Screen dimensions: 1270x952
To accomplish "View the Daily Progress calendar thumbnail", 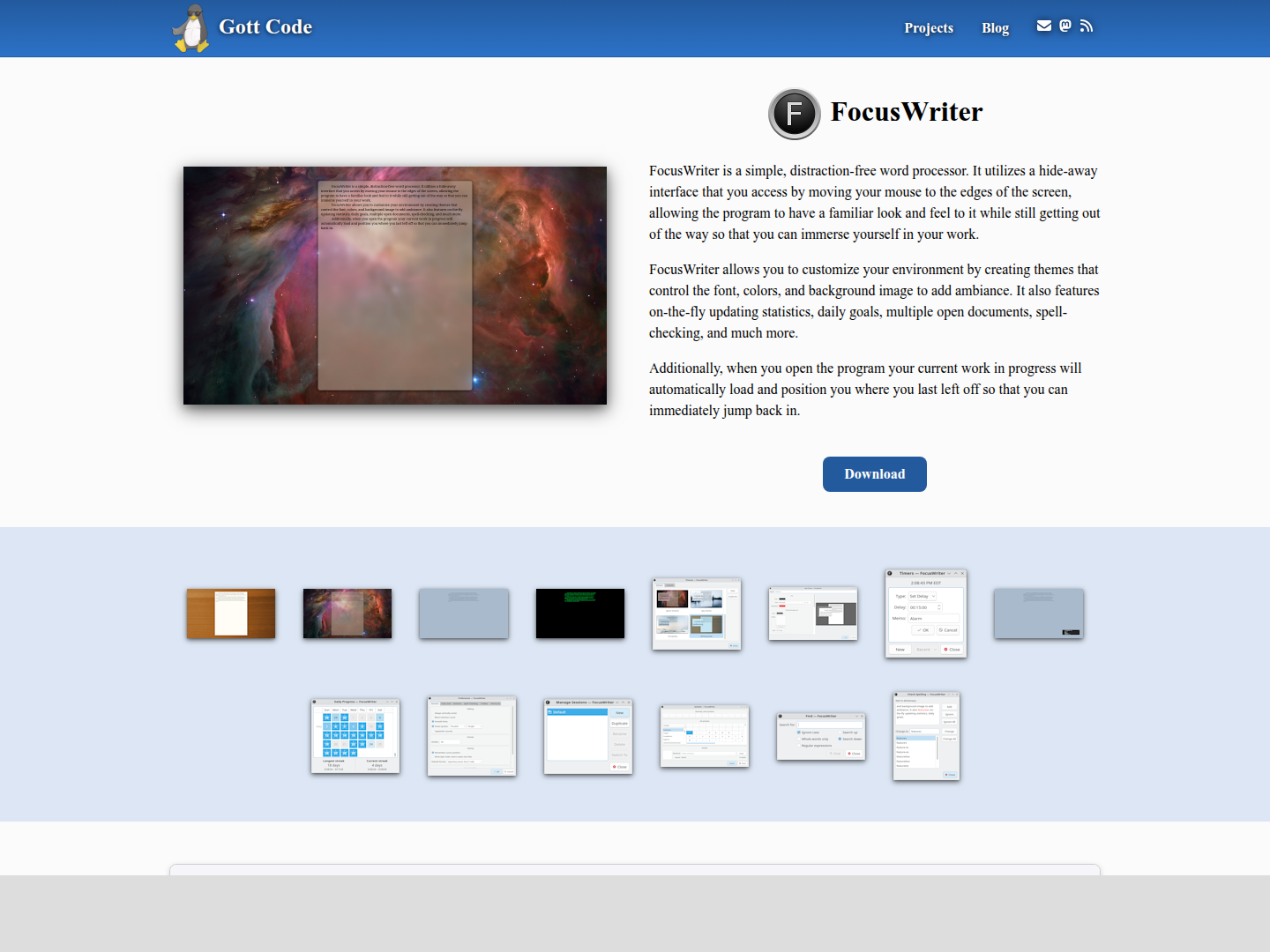I will pyautogui.click(x=355, y=736).
